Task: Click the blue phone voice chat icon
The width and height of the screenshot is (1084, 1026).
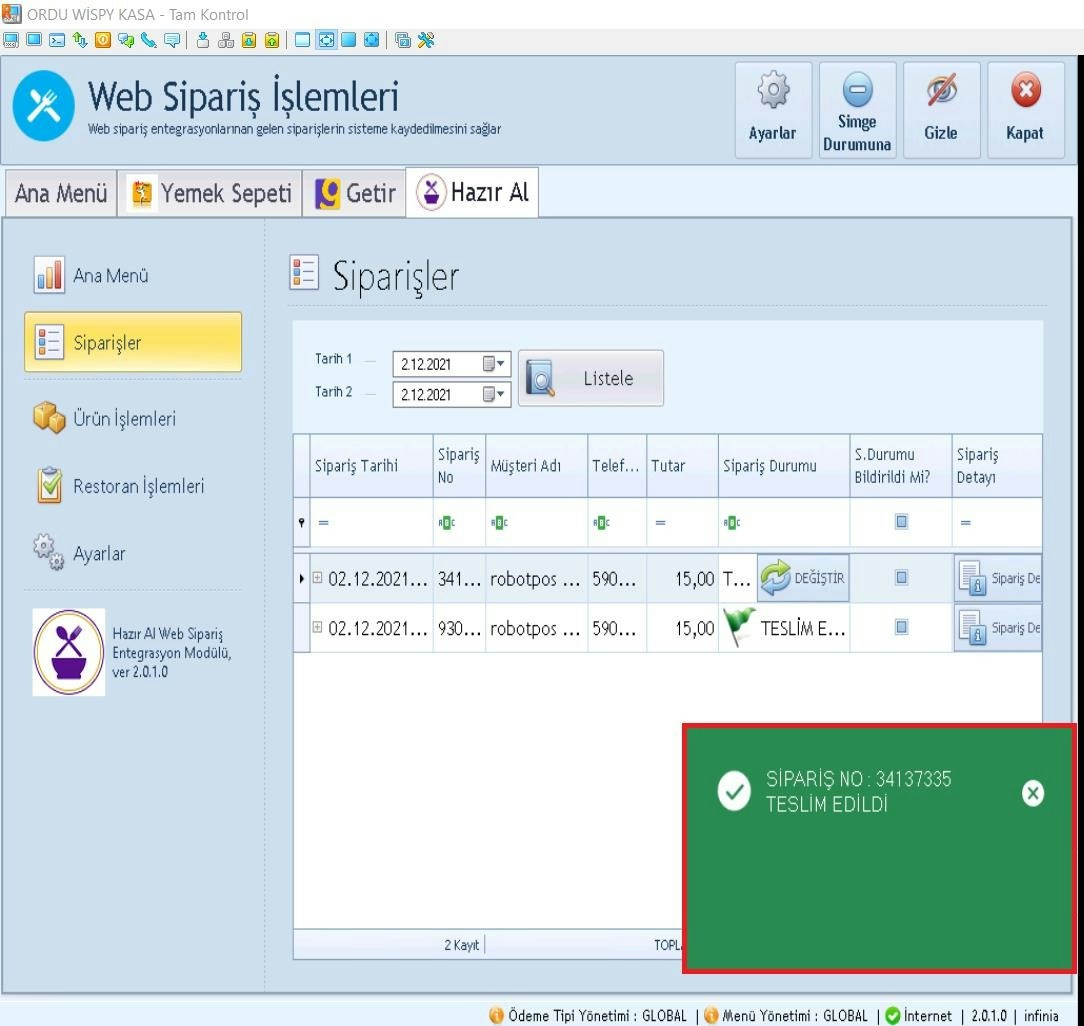Action: 149,40
